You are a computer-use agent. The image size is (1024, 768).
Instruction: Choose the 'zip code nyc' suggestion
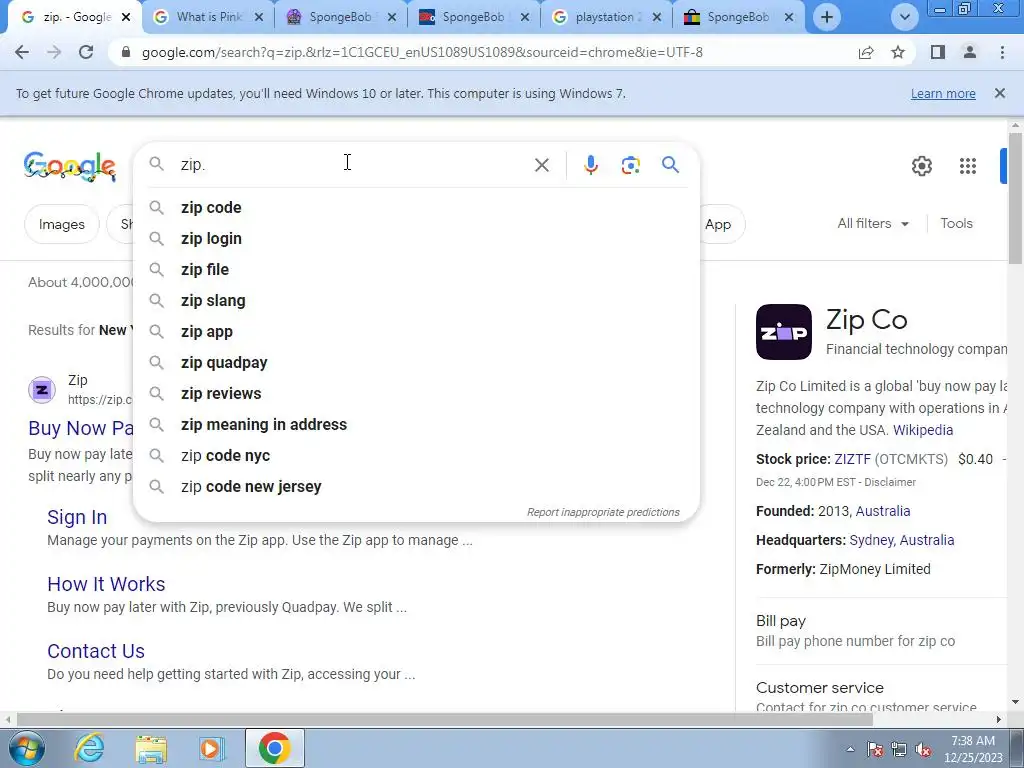coord(416,456)
